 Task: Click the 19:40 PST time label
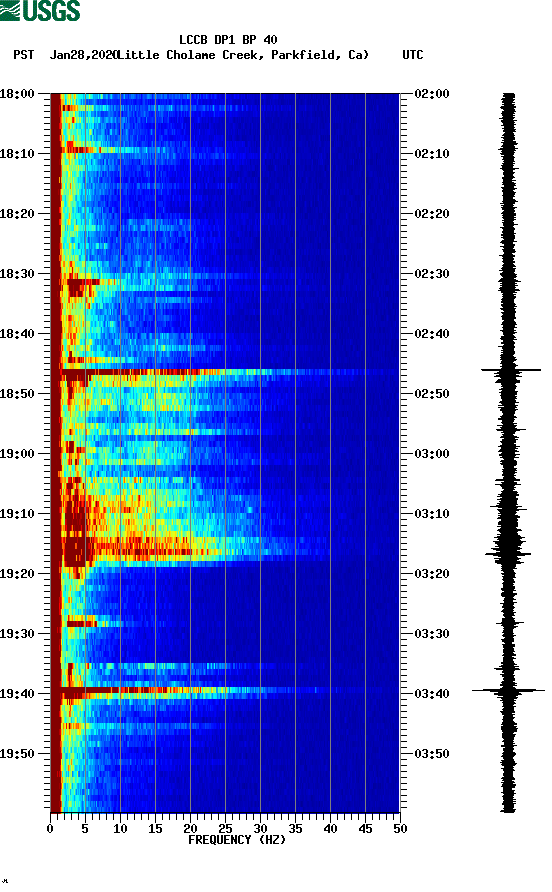(17, 693)
